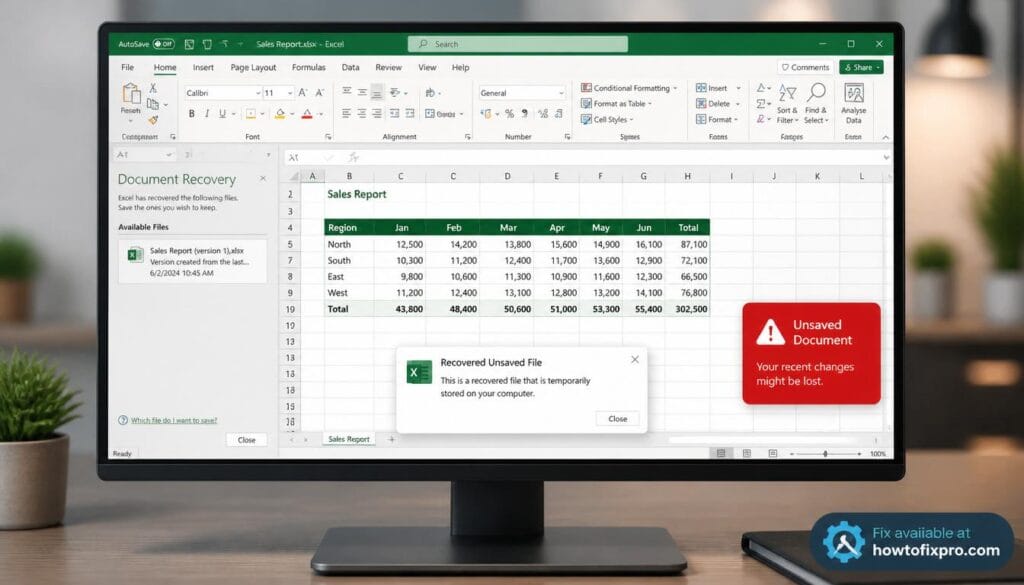Screen dimensions: 1024x585
Task: Click the Insert Function fx icon
Action: click(353, 157)
